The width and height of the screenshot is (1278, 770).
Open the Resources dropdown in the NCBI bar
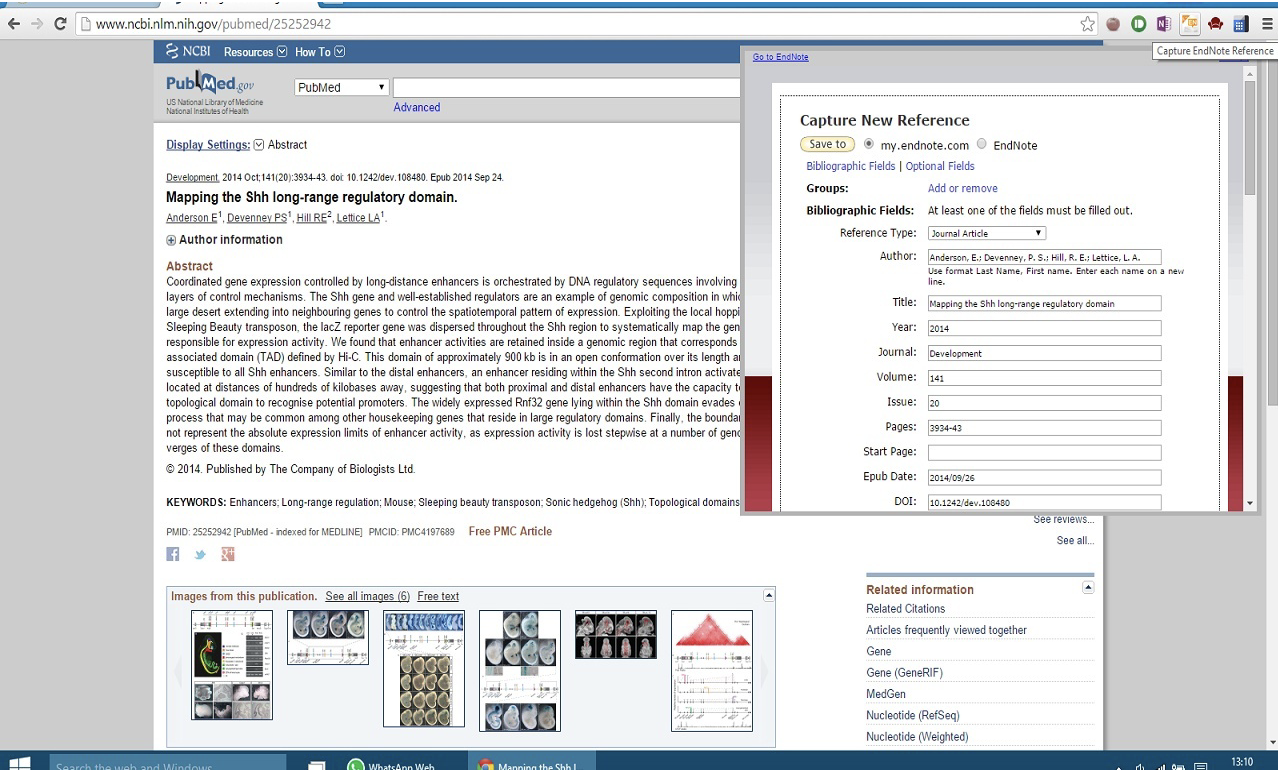[x=255, y=52]
